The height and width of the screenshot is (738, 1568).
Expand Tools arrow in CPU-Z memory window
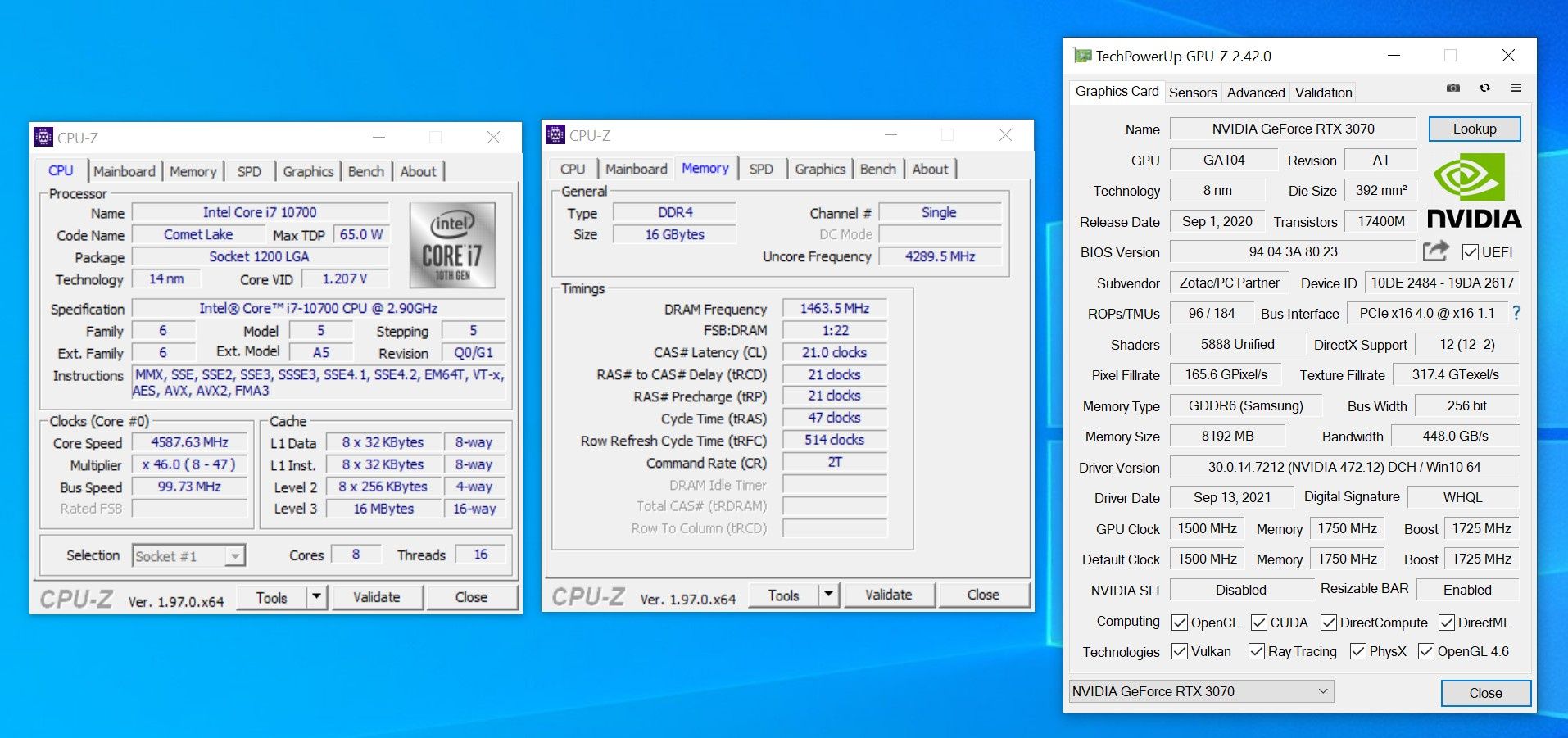pos(828,595)
